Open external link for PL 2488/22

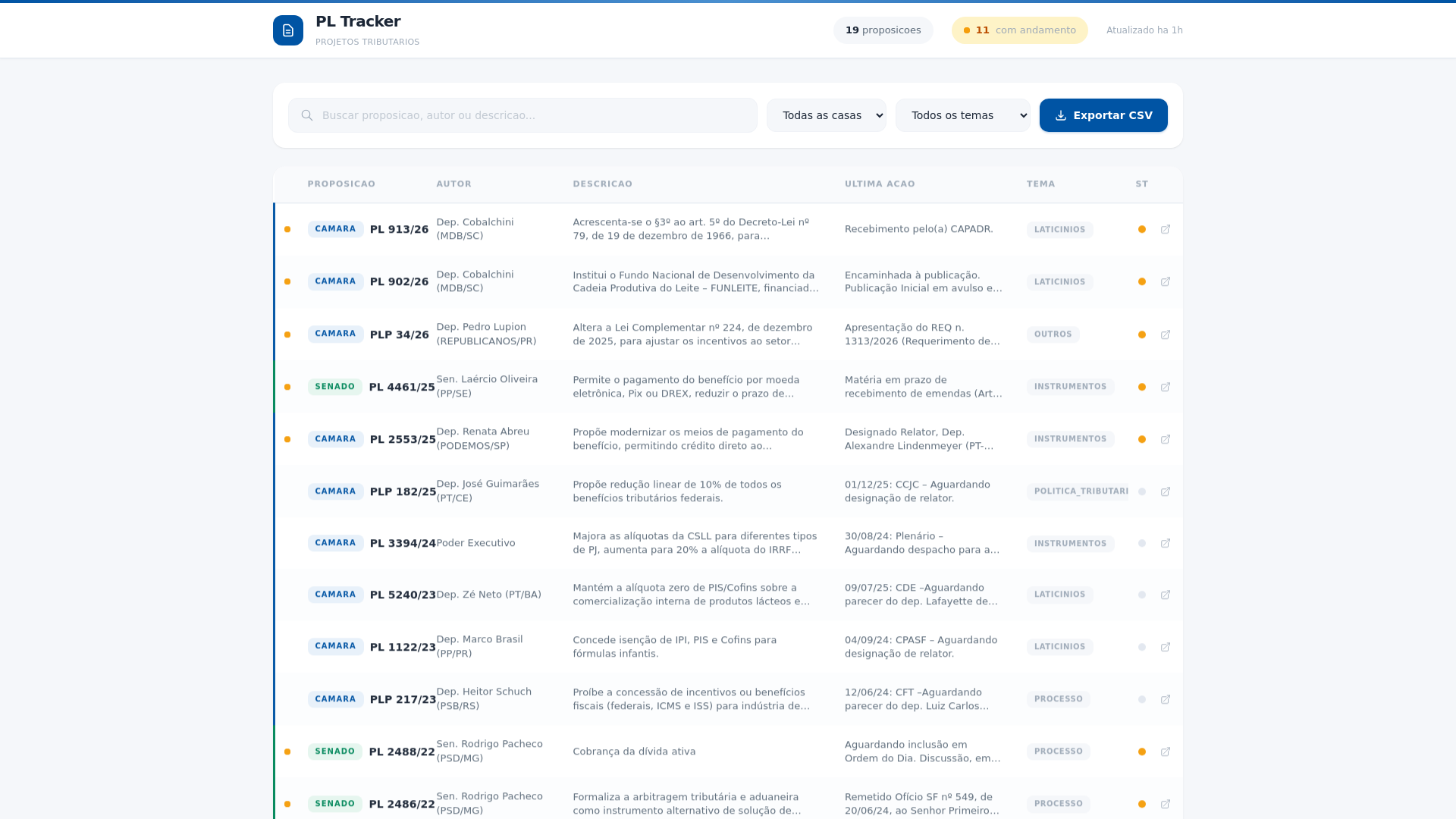coord(1166,752)
